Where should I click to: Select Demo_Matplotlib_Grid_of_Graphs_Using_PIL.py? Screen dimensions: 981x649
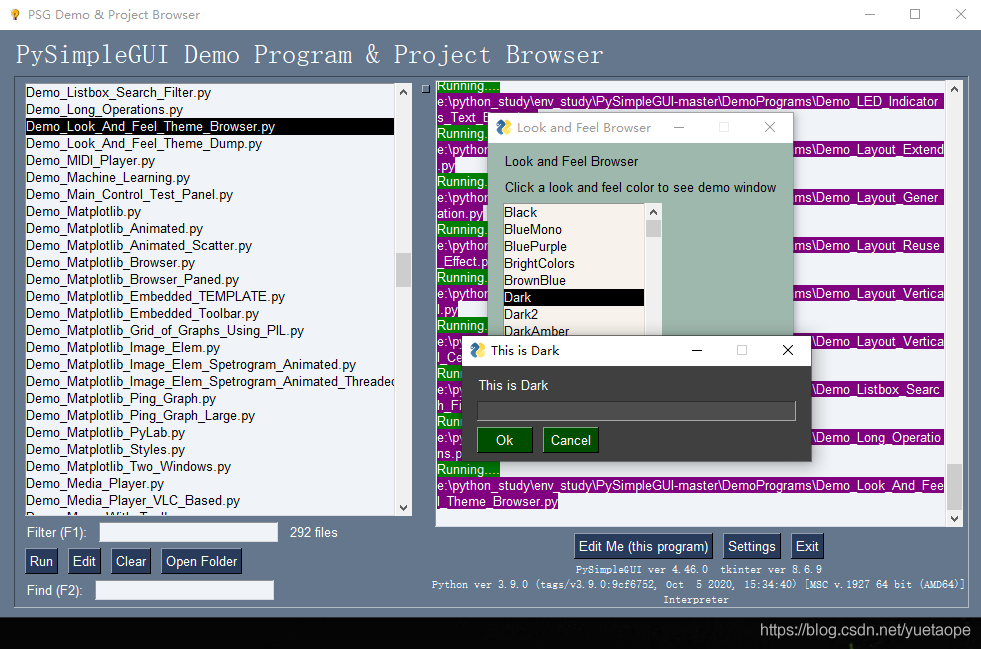point(210,330)
